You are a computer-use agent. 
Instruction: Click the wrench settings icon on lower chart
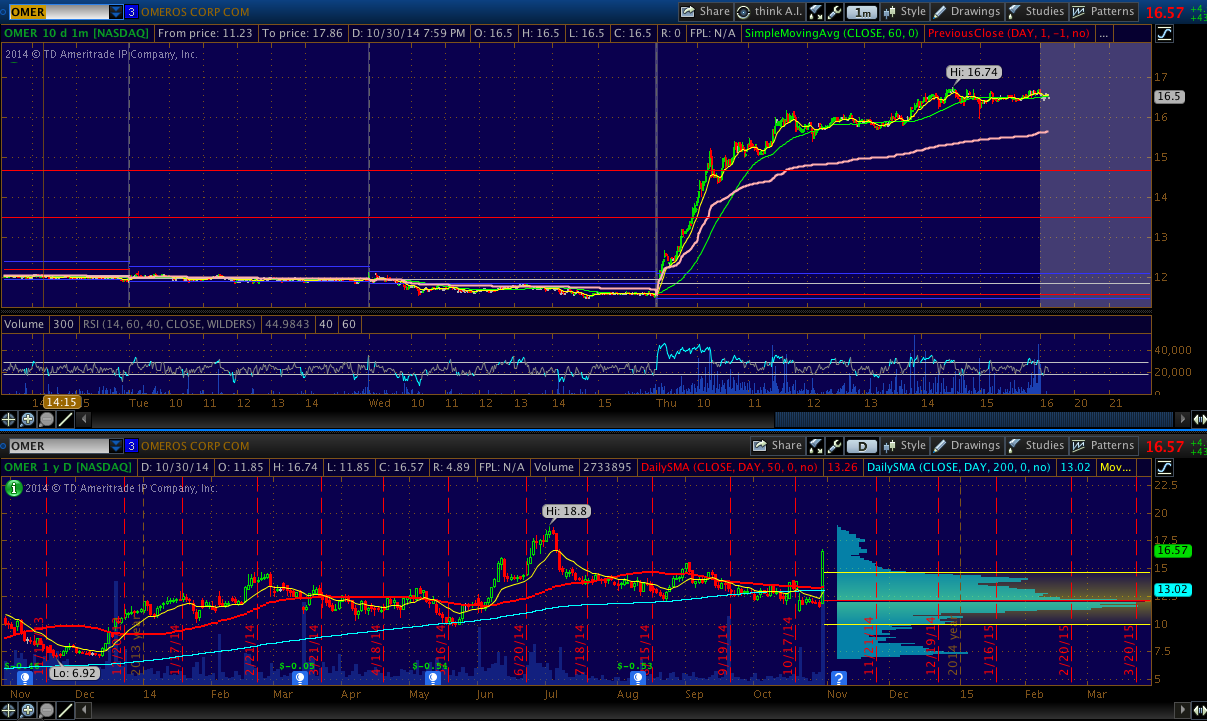click(x=832, y=446)
